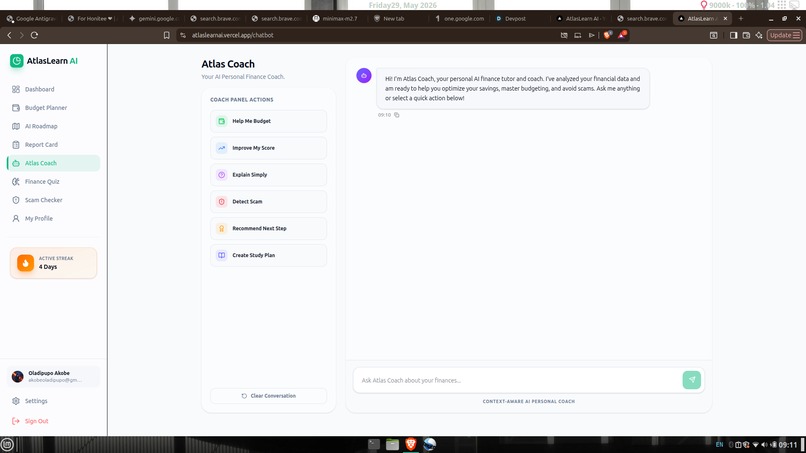Click the Improve My Score action
This screenshot has height=453, width=806.
pyautogui.click(x=268, y=148)
